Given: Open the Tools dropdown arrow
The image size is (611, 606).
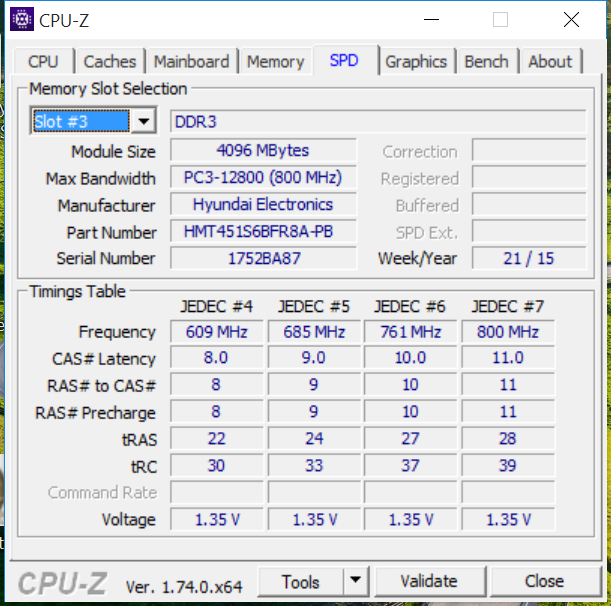Looking at the screenshot, I should tap(355, 580).
